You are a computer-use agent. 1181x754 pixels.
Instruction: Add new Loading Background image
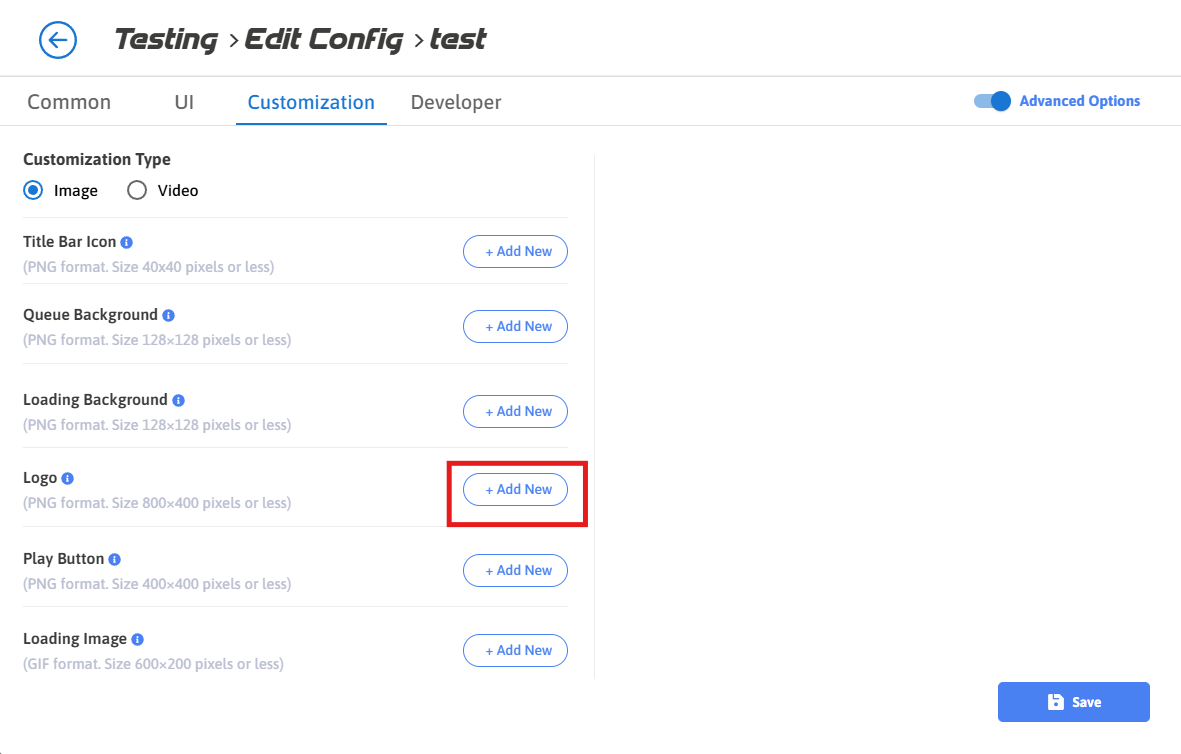pyautogui.click(x=515, y=412)
